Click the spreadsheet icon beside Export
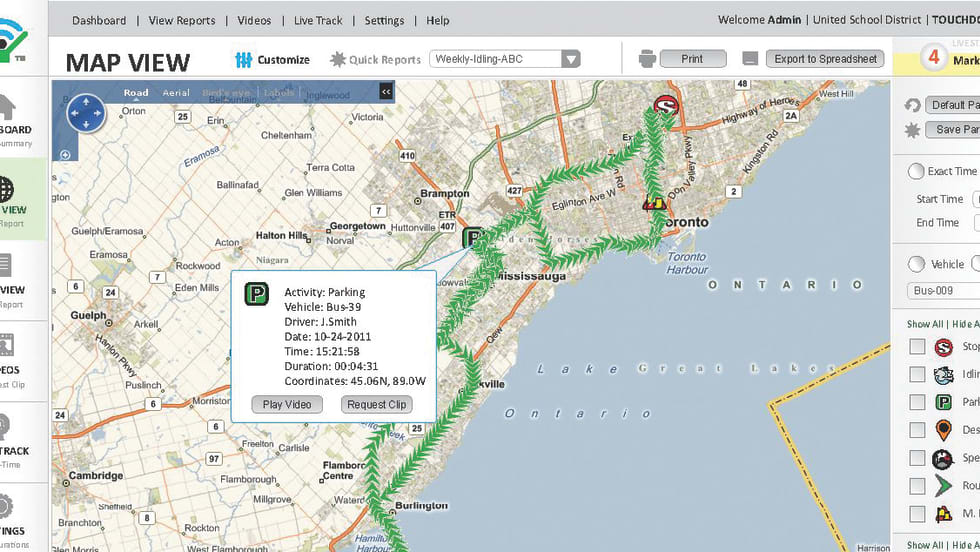The image size is (980, 552). pyautogui.click(x=750, y=59)
